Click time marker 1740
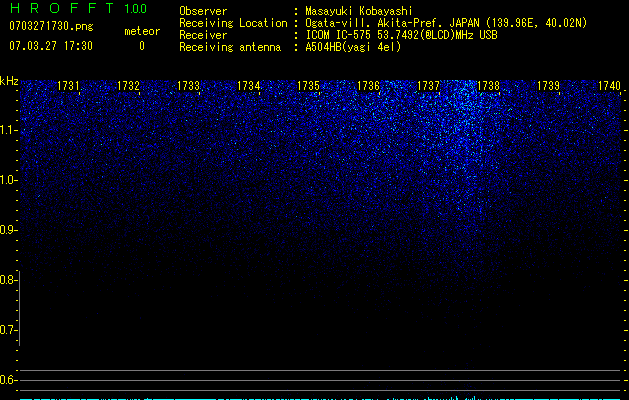The height and width of the screenshot is (400, 629). [609, 86]
